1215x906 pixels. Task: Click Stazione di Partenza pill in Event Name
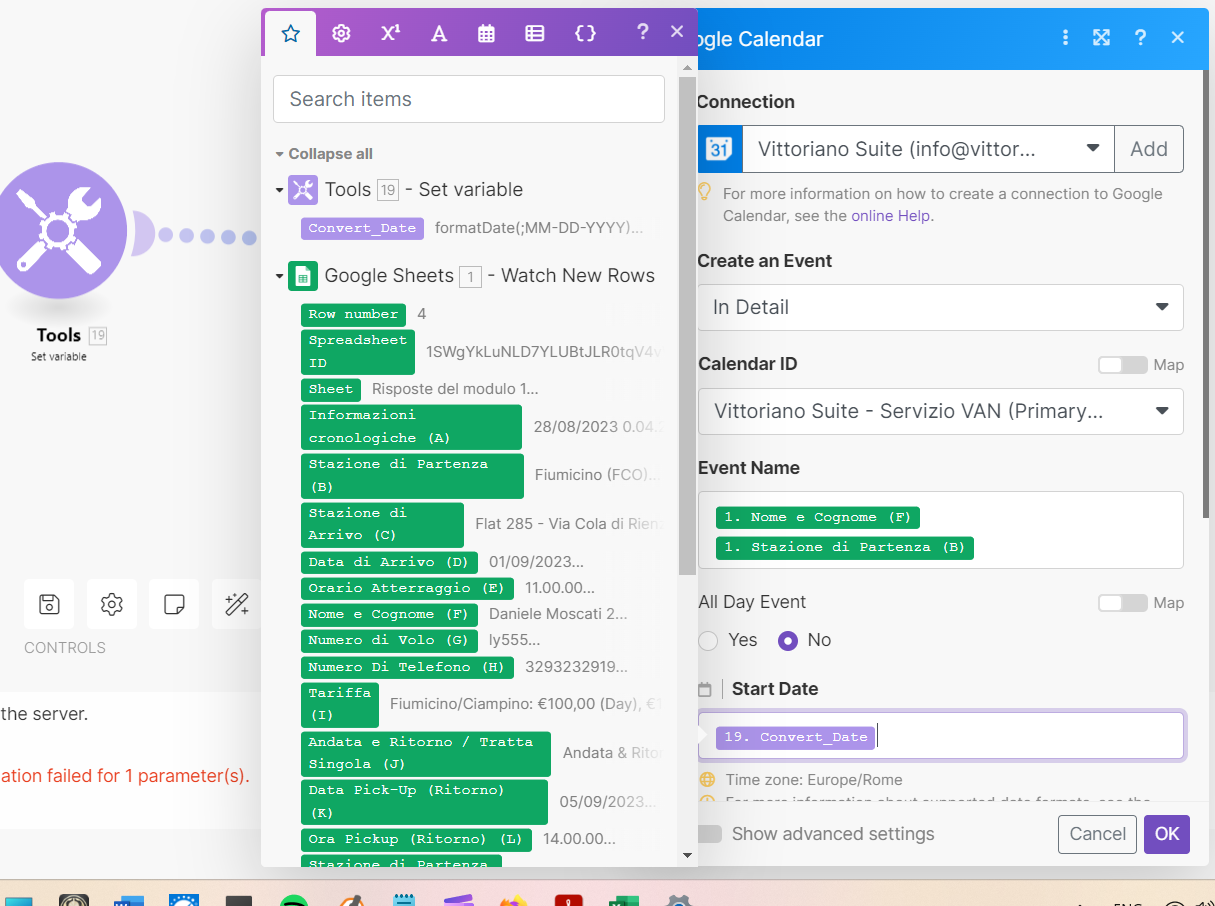tap(844, 547)
